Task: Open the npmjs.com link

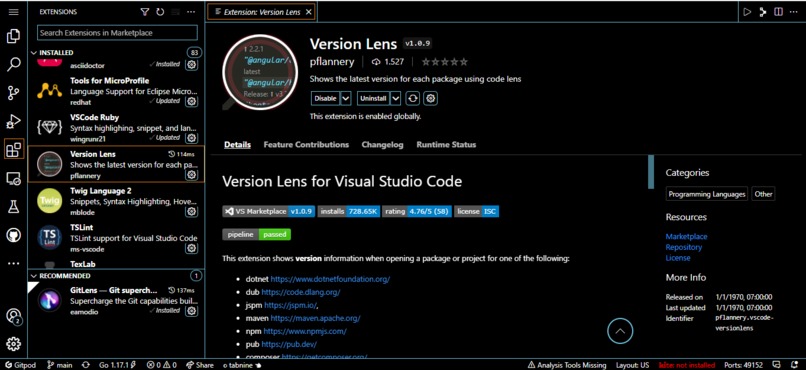Action: pyautogui.click(x=305, y=331)
